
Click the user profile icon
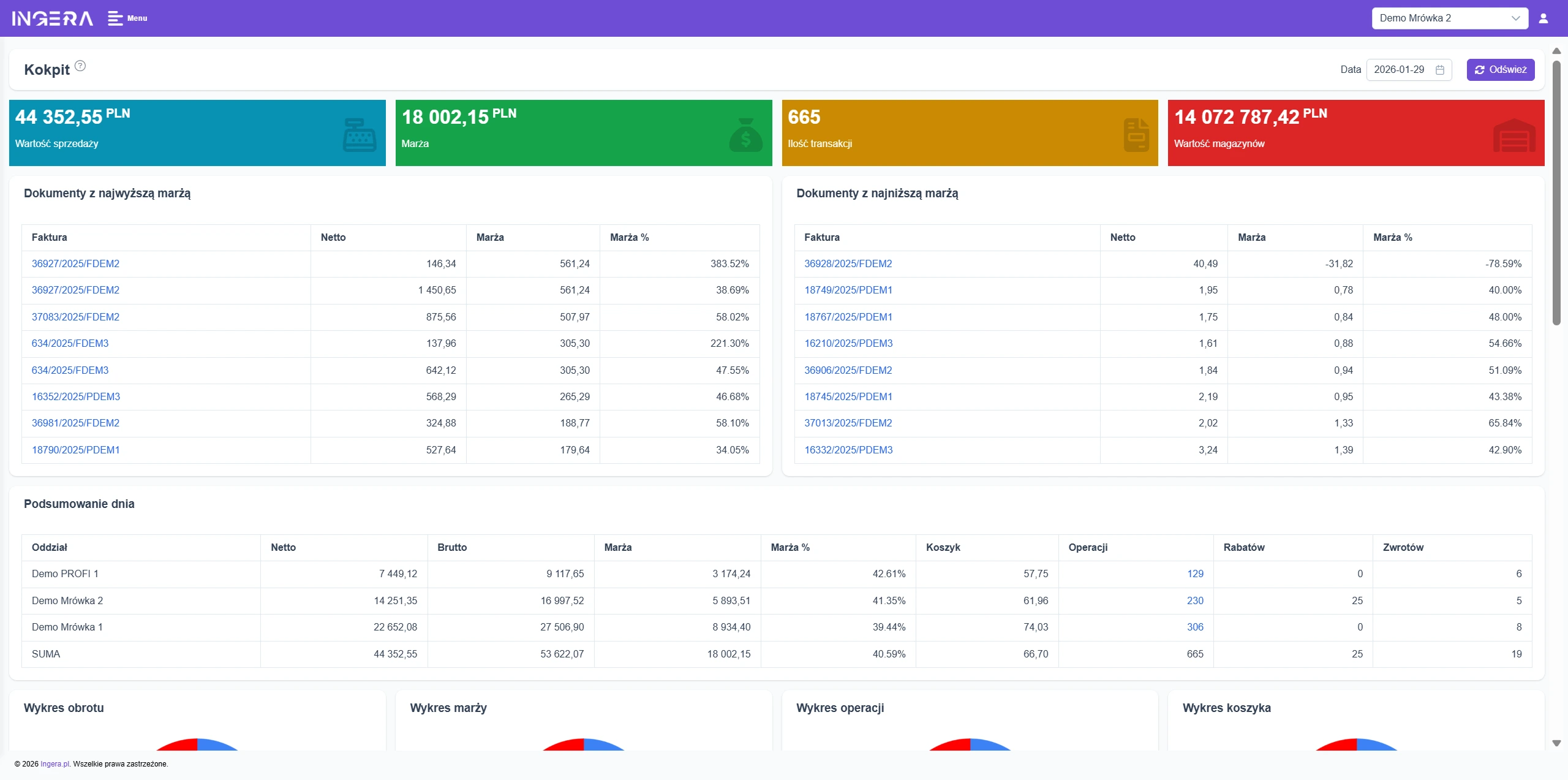1543,18
